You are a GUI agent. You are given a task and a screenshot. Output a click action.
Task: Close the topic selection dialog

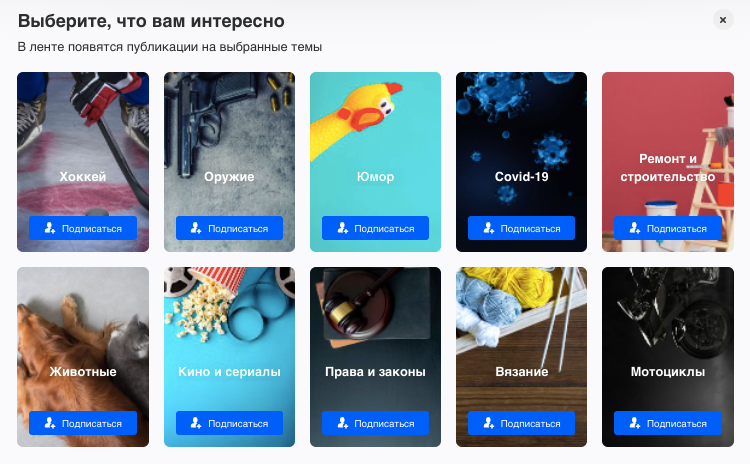click(723, 20)
